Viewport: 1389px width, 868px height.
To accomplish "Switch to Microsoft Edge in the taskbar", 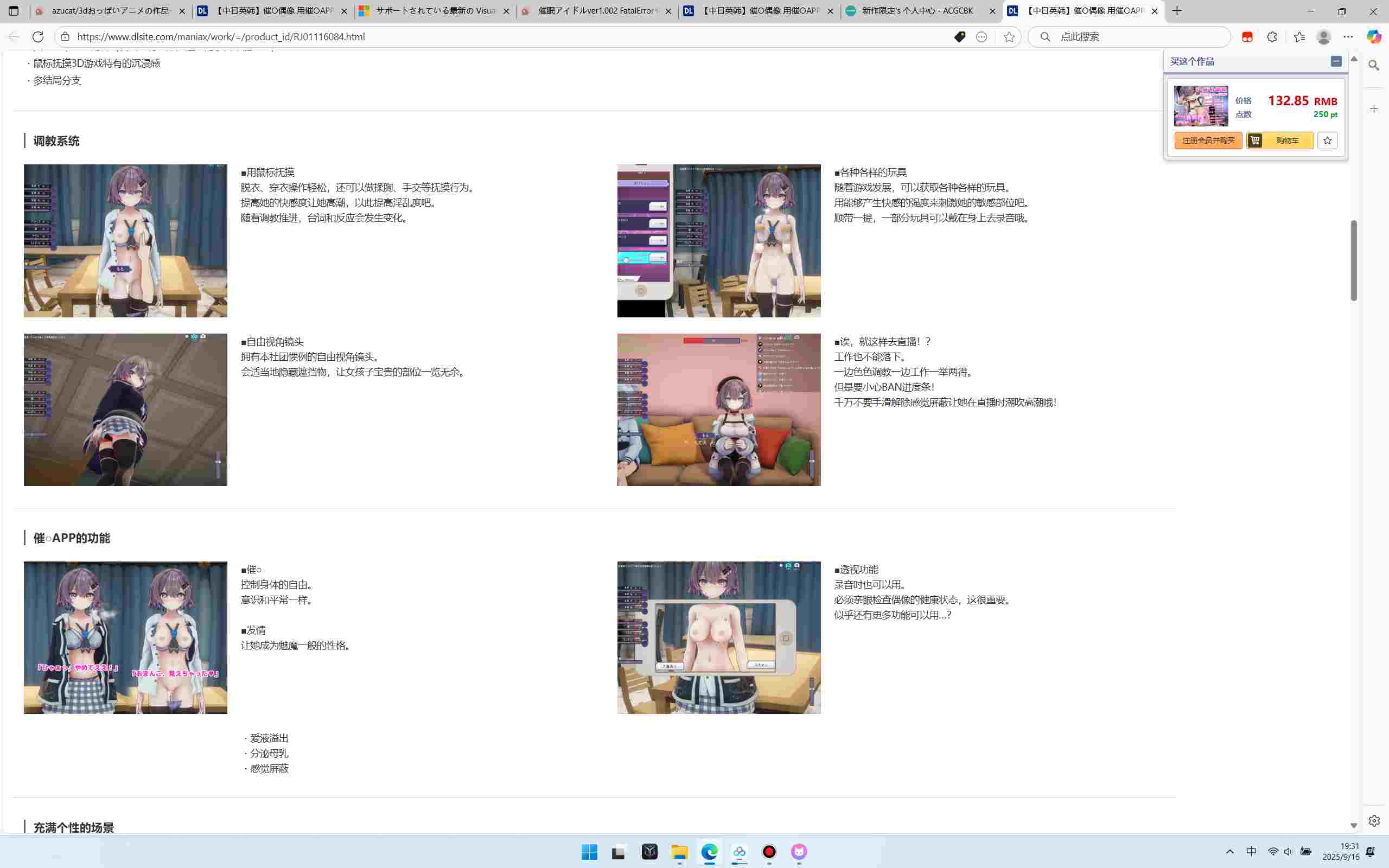I will coord(710,852).
